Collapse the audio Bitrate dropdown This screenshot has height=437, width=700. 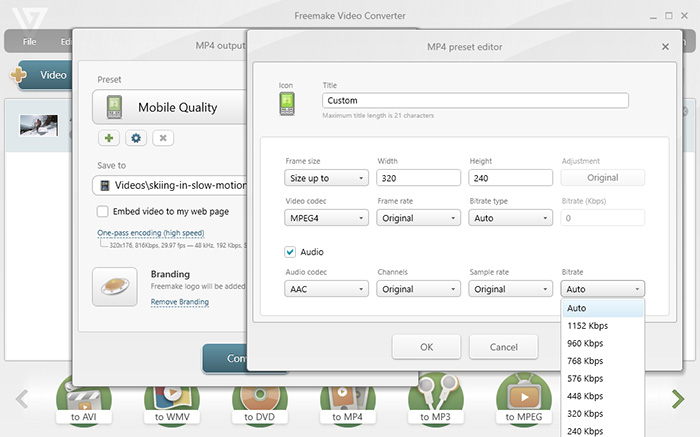602,289
